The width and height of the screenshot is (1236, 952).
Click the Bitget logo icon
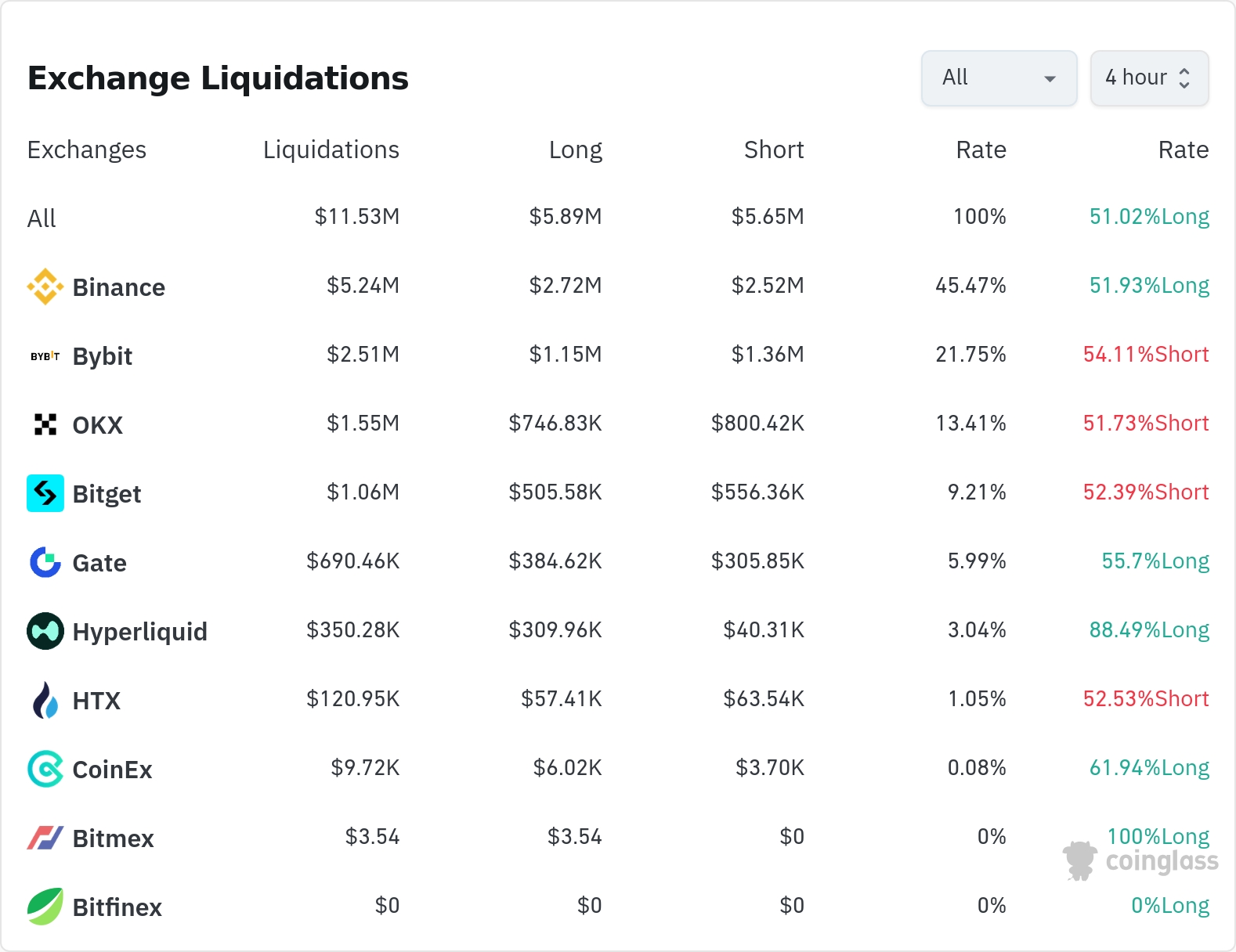click(x=45, y=493)
